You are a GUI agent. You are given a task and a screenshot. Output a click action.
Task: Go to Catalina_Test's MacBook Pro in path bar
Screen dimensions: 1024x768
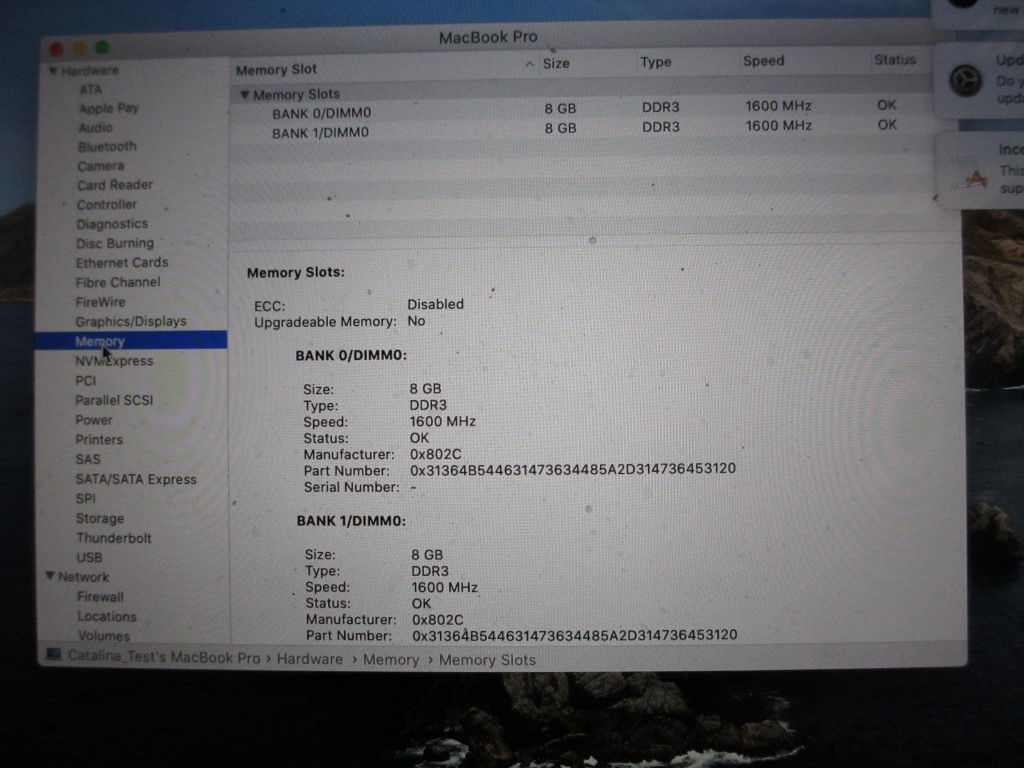point(163,657)
